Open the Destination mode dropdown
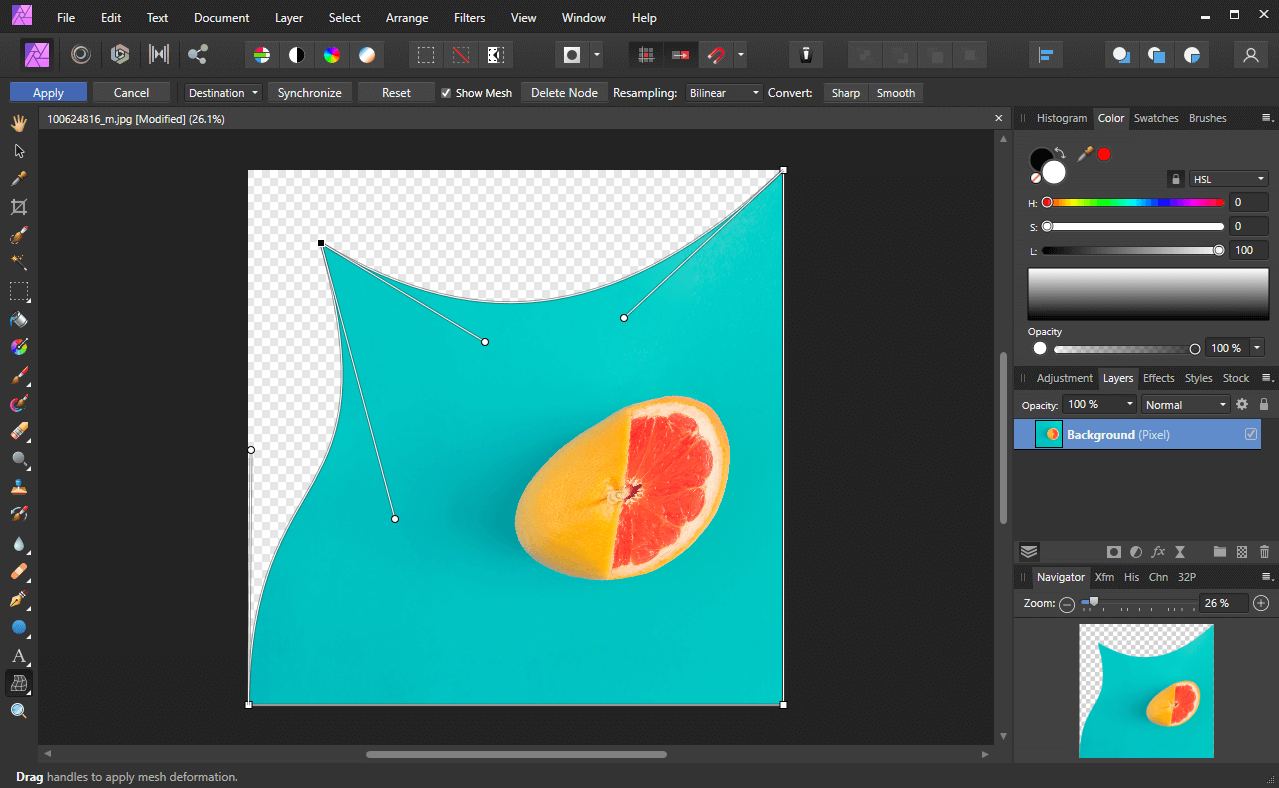The width and height of the screenshot is (1279, 788). point(223,93)
